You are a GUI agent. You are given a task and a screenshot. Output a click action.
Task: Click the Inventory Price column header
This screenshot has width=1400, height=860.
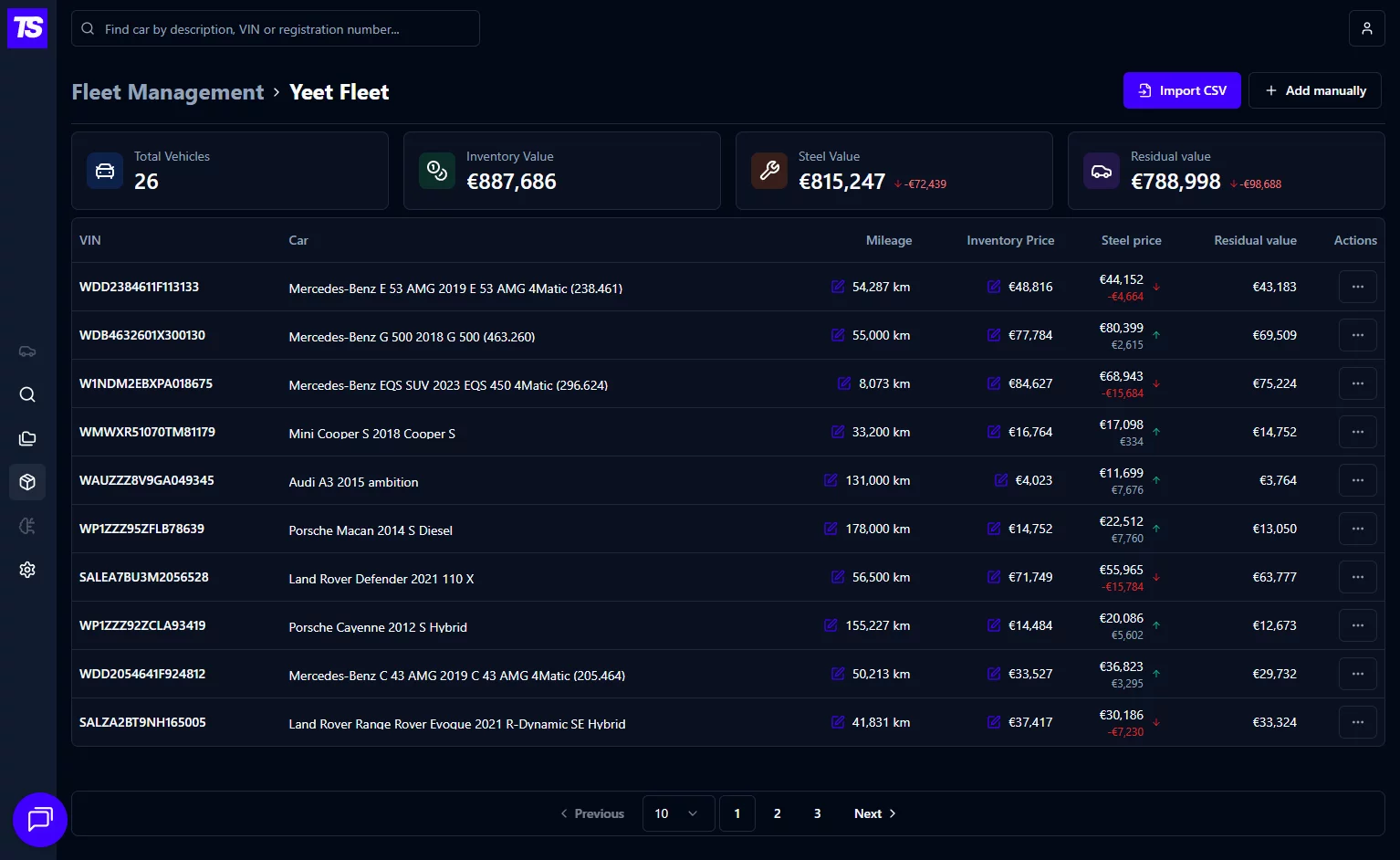click(1010, 240)
